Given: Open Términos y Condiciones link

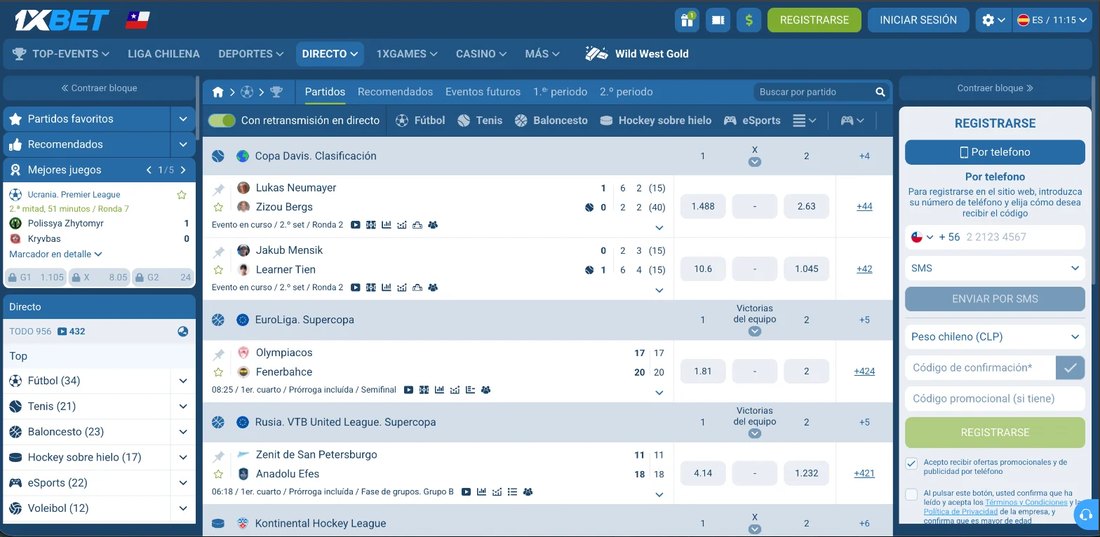Looking at the screenshot, I should pyautogui.click(x=1026, y=503).
